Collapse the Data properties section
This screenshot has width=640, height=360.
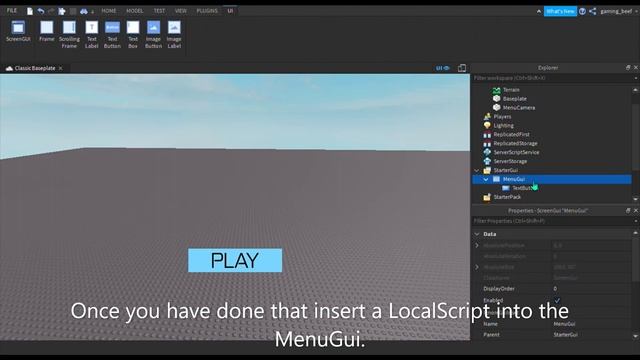click(x=477, y=234)
